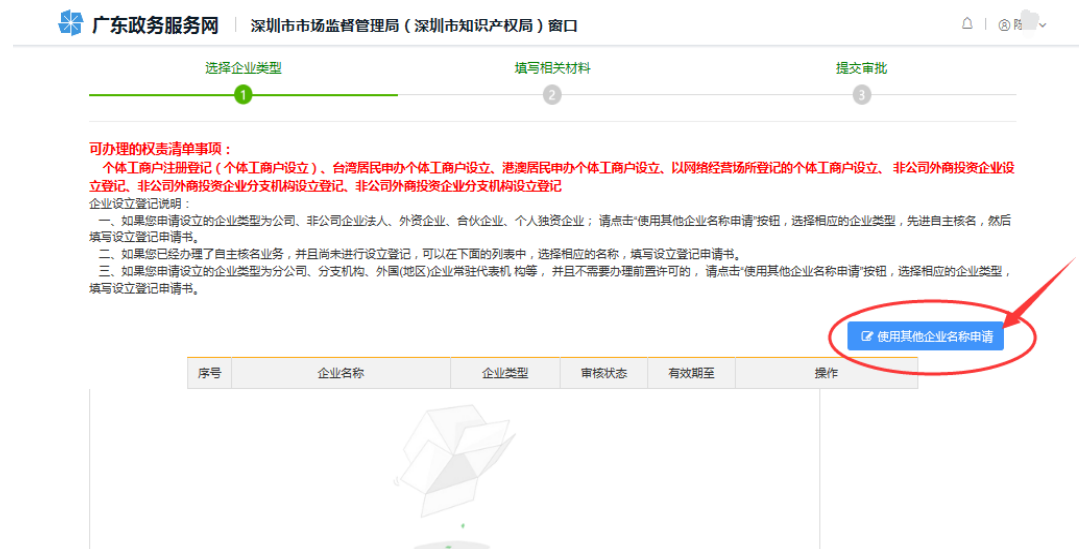
Task: Open notifications via the bell icon
Action: [967, 24]
